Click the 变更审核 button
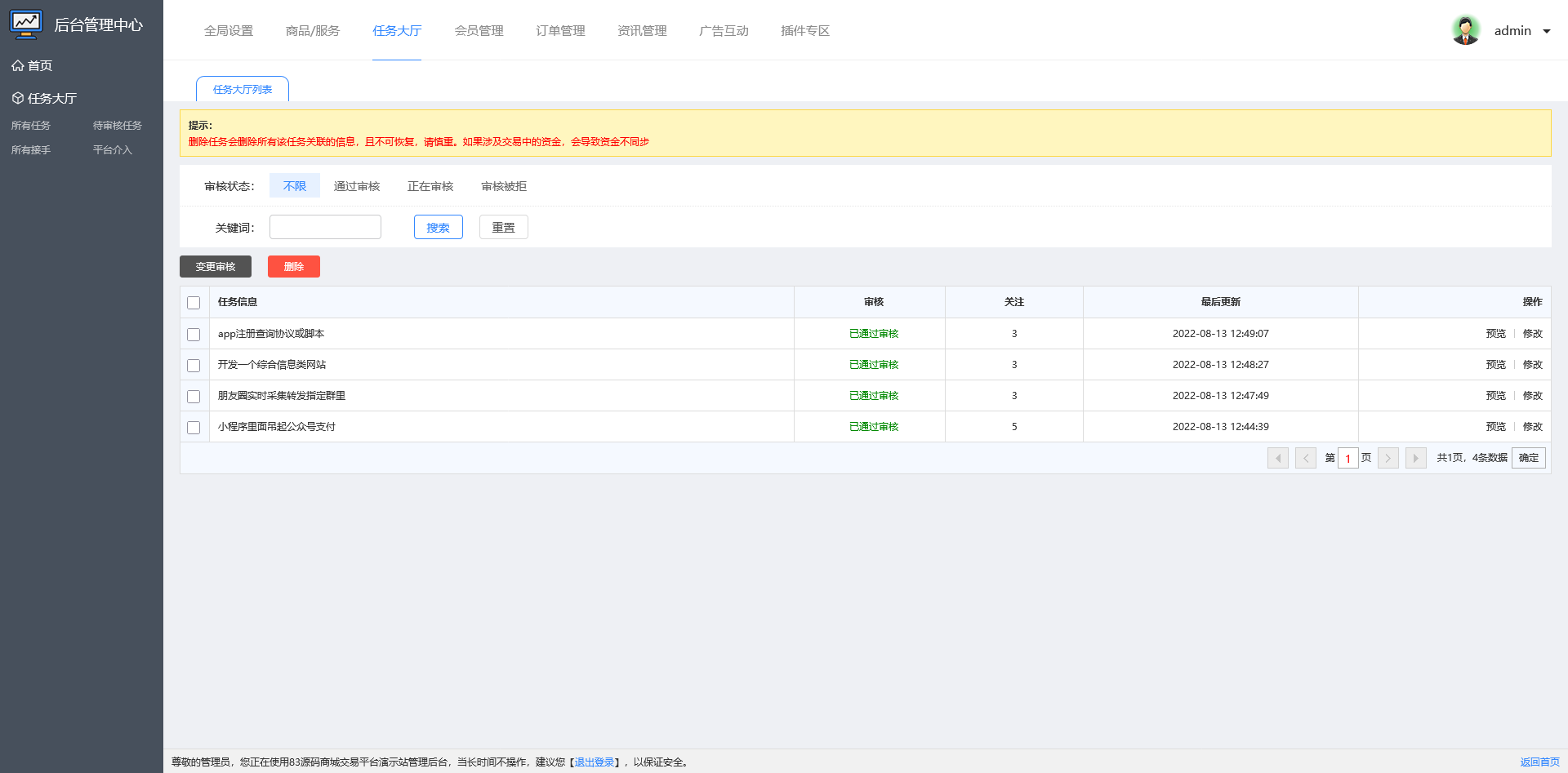The height and width of the screenshot is (773, 1568). (216, 267)
